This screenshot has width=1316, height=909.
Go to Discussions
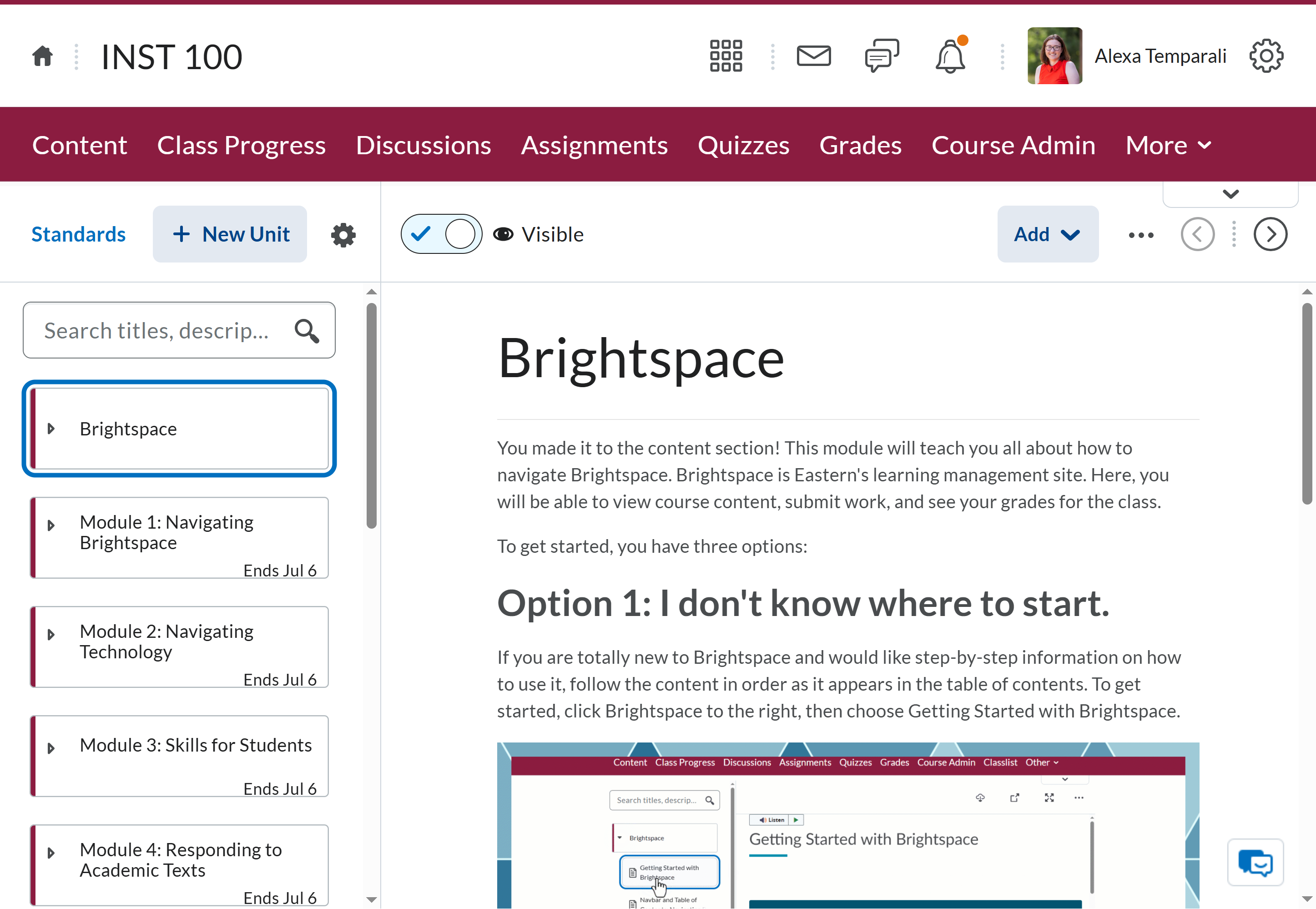click(x=423, y=145)
